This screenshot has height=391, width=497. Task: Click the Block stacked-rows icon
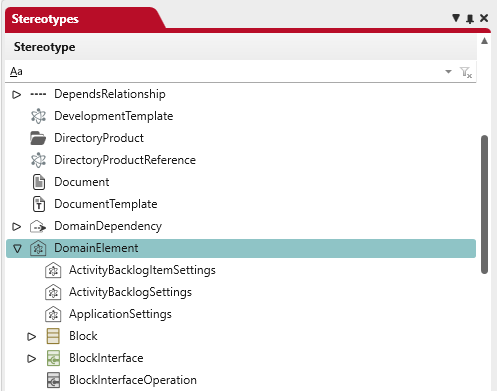point(53,336)
